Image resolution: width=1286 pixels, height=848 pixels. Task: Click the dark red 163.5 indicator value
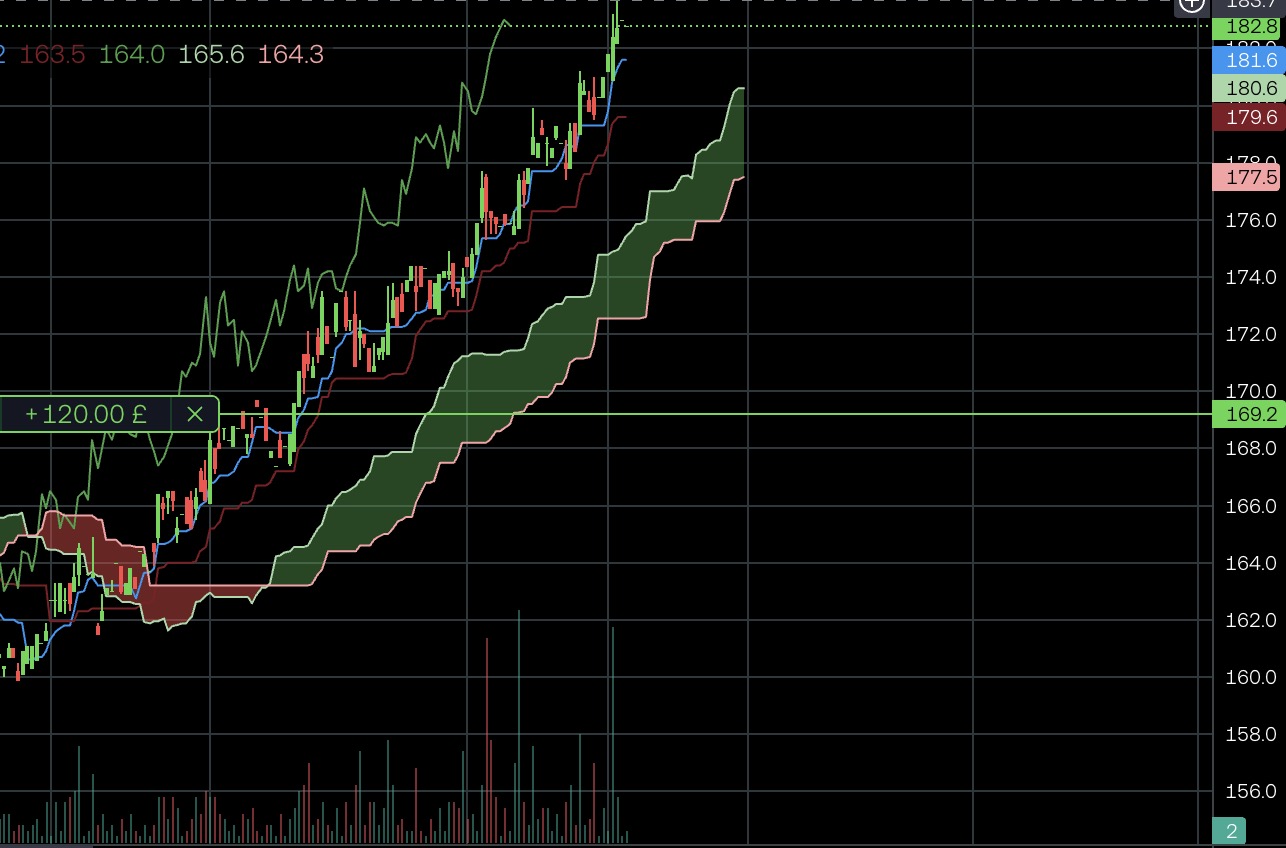52,55
